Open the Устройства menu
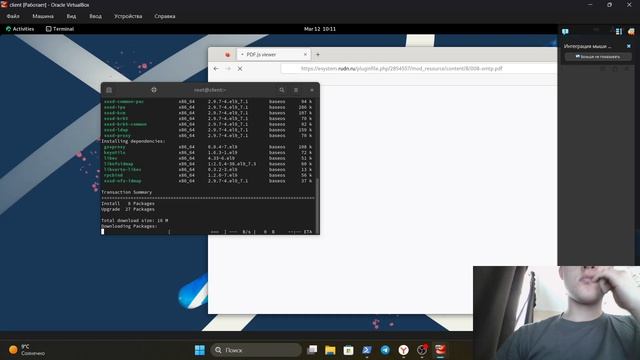 coord(128,16)
